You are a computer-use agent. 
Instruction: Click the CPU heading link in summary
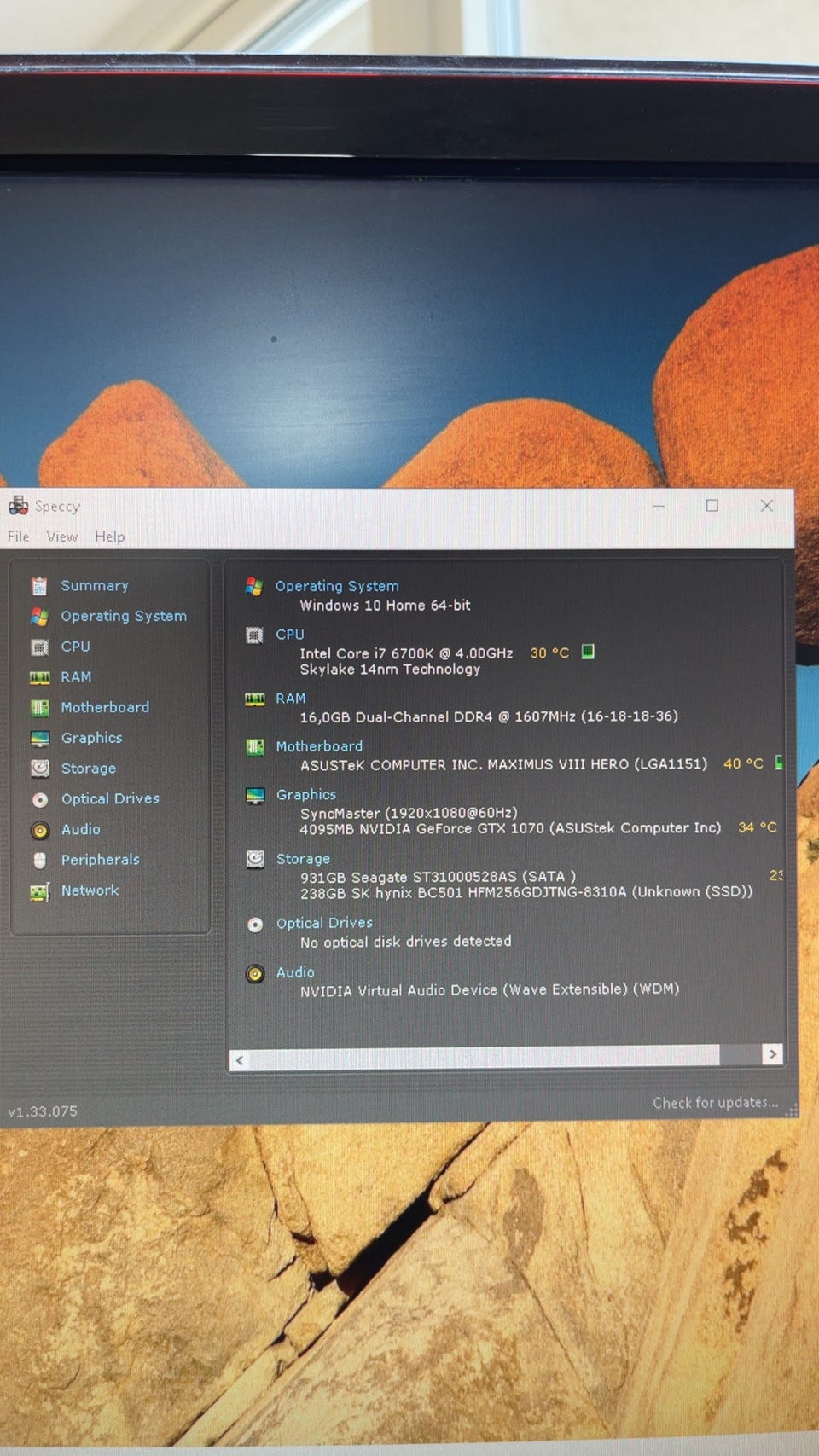[x=289, y=635]
